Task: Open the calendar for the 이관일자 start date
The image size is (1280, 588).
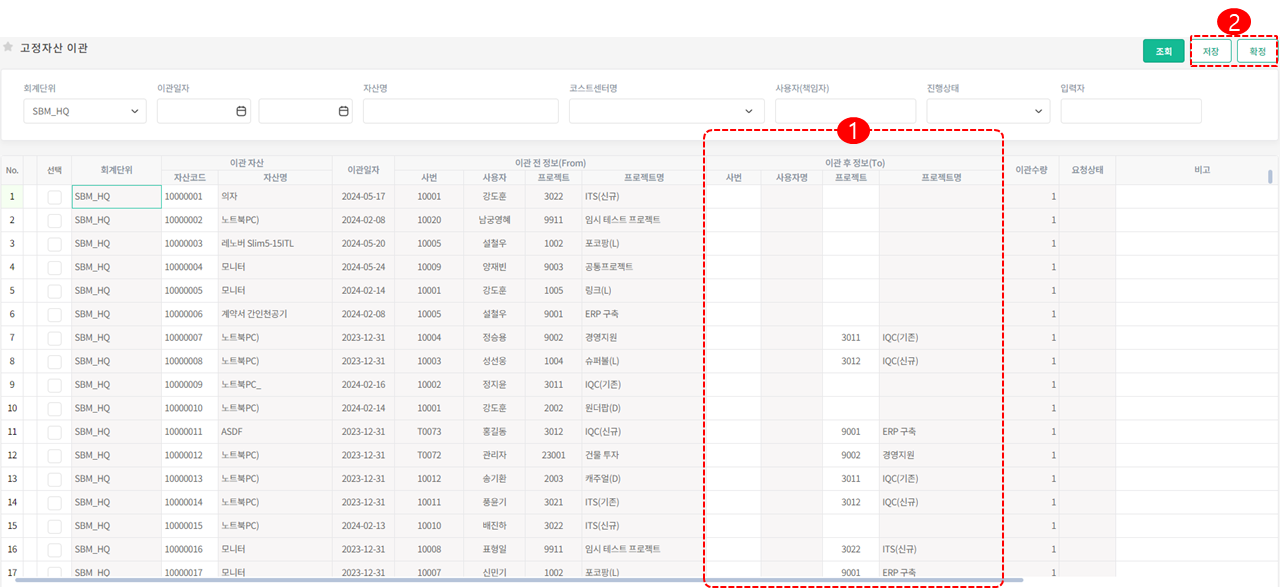Action: coord(240,111)
